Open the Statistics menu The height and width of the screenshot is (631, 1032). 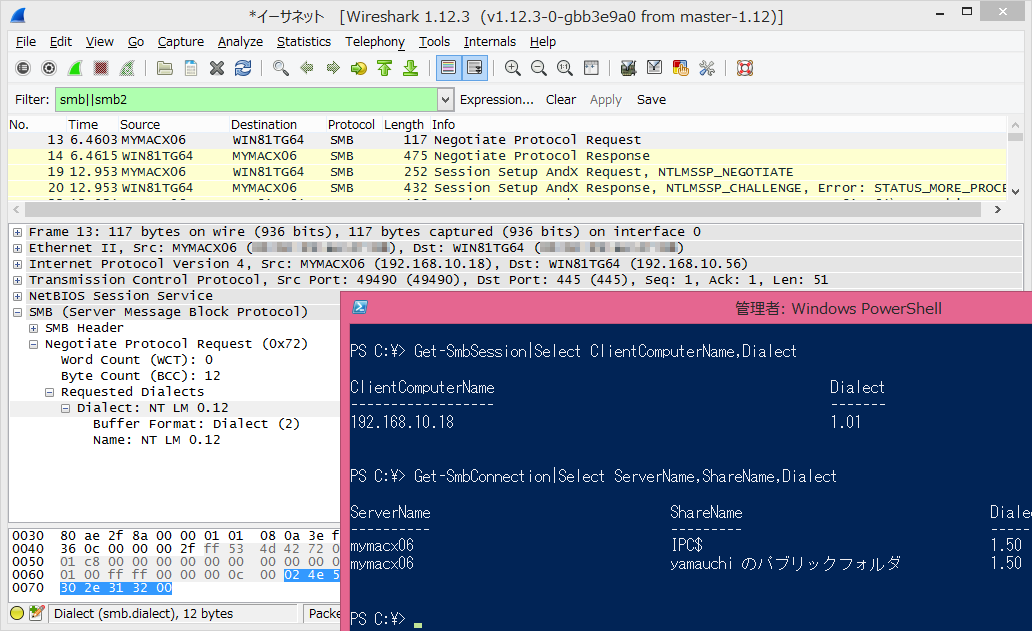(303, 41)
